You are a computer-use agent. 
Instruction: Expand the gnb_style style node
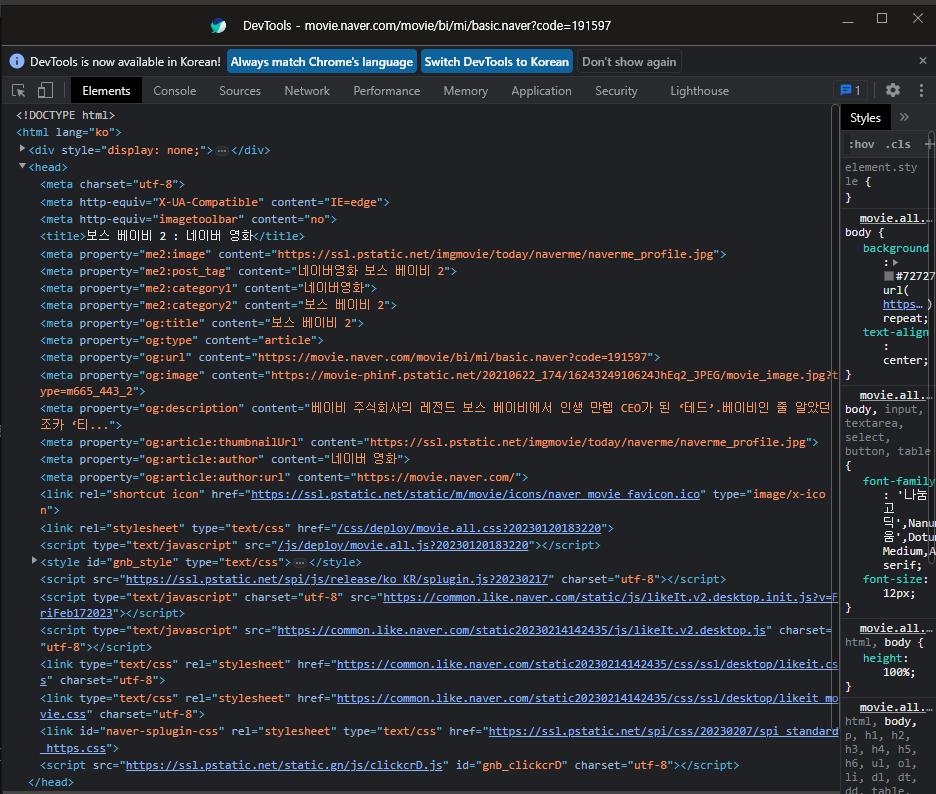[x=34, y=561]
